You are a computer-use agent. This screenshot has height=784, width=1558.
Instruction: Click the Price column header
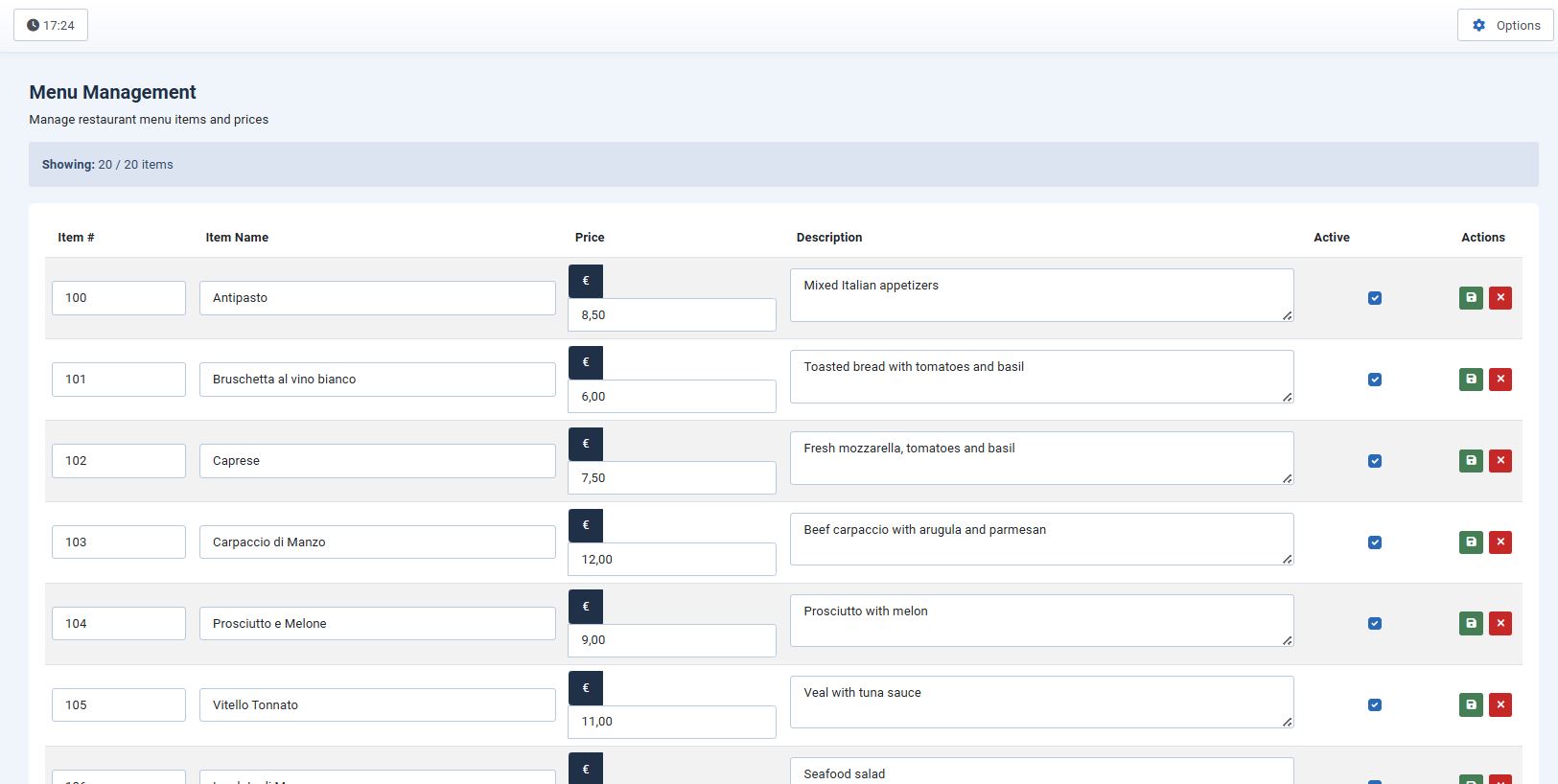[590, 238]
